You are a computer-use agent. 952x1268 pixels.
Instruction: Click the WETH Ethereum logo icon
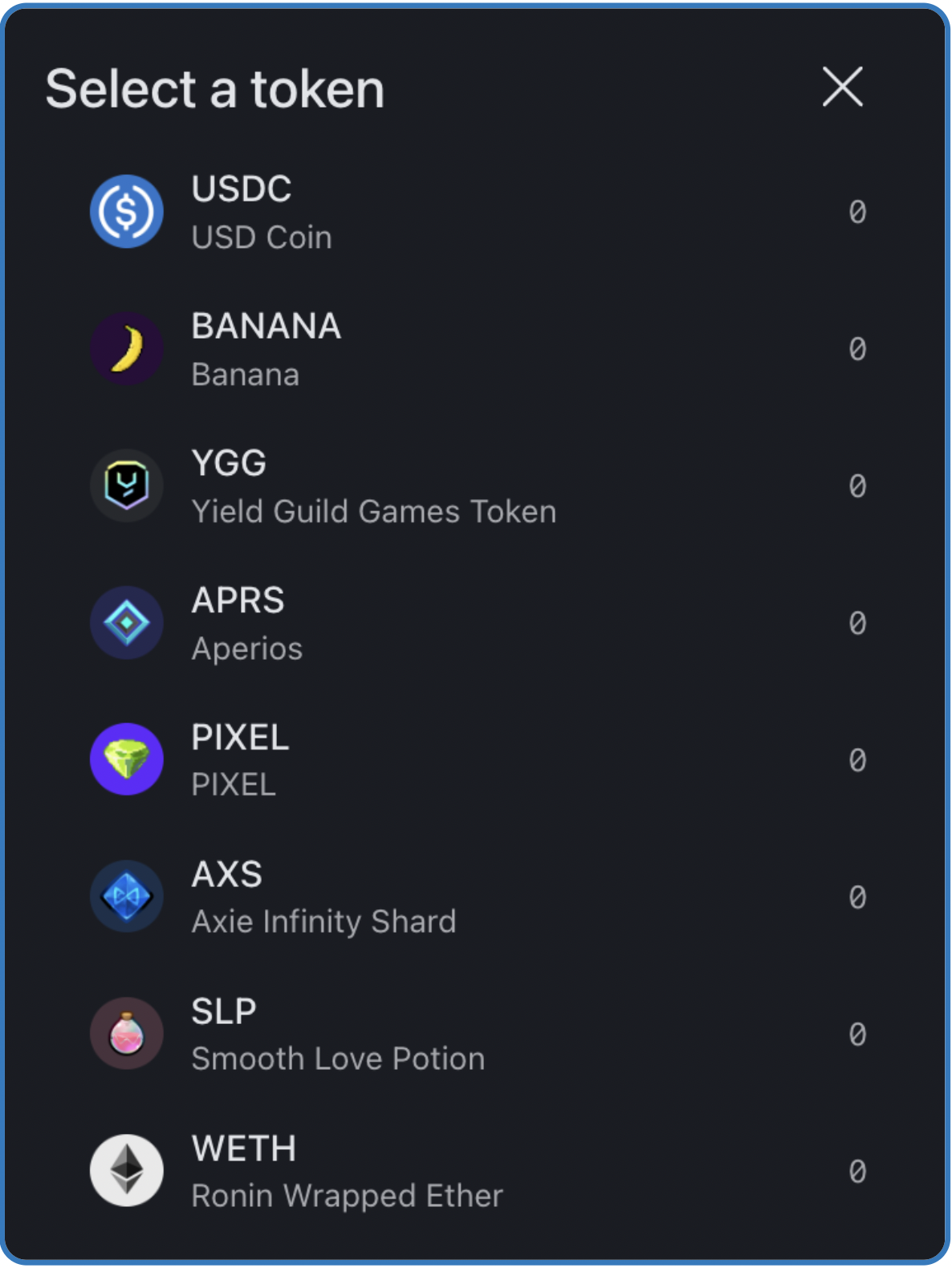(127, 1171)
